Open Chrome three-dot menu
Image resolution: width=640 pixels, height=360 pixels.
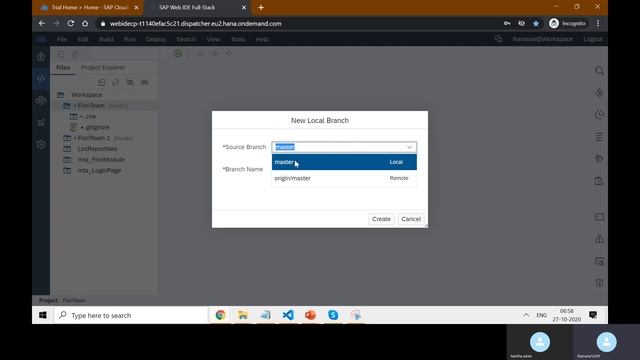(598, 24)
